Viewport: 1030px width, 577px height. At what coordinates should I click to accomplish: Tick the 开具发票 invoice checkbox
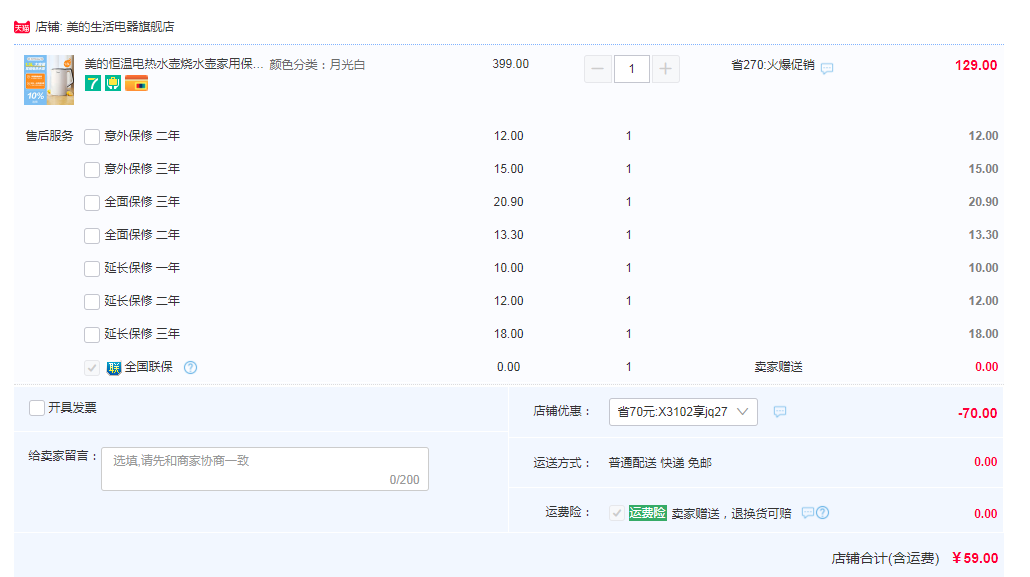coord(37,408)
